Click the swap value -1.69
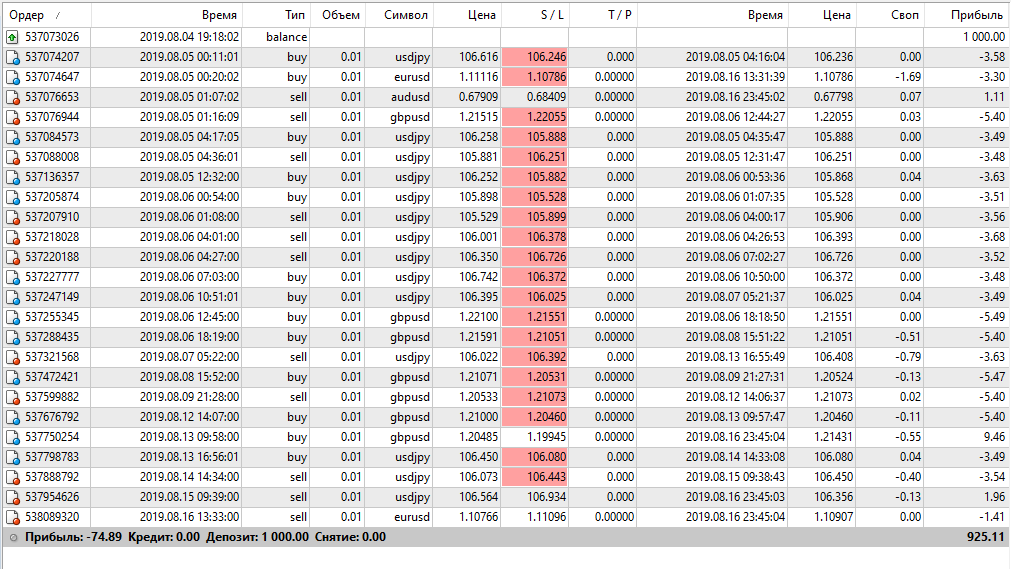Viewport: 1011px width, 569px height. click(908, 77)
